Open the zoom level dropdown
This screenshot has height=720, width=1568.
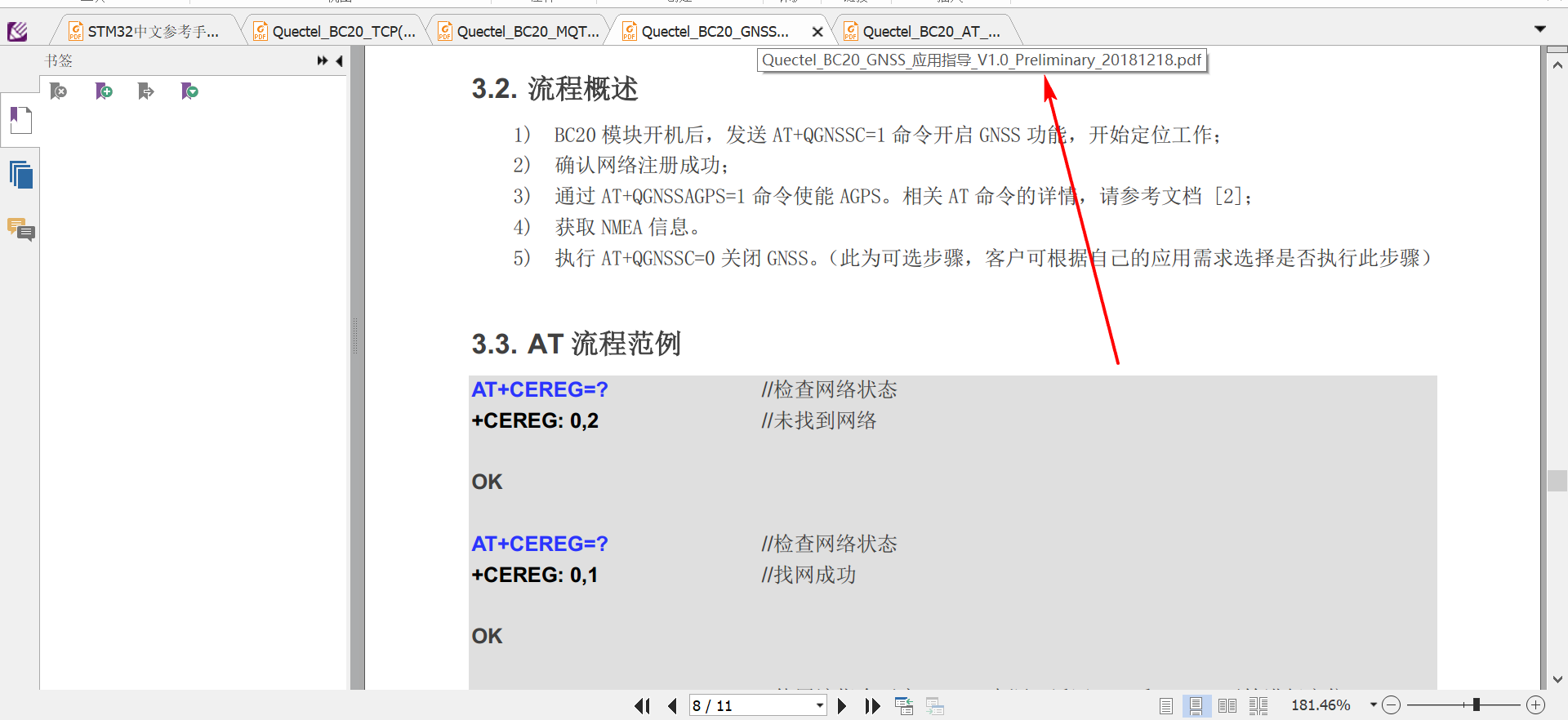(1374, 705)
